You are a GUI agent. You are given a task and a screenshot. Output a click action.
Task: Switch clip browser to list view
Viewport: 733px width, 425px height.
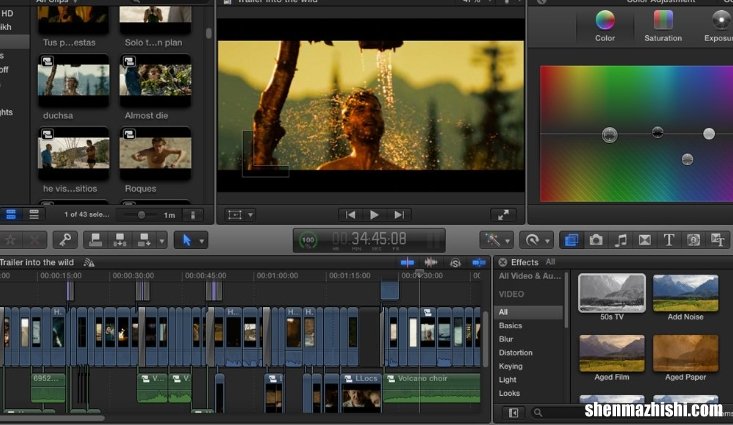[x=34, y=215]
